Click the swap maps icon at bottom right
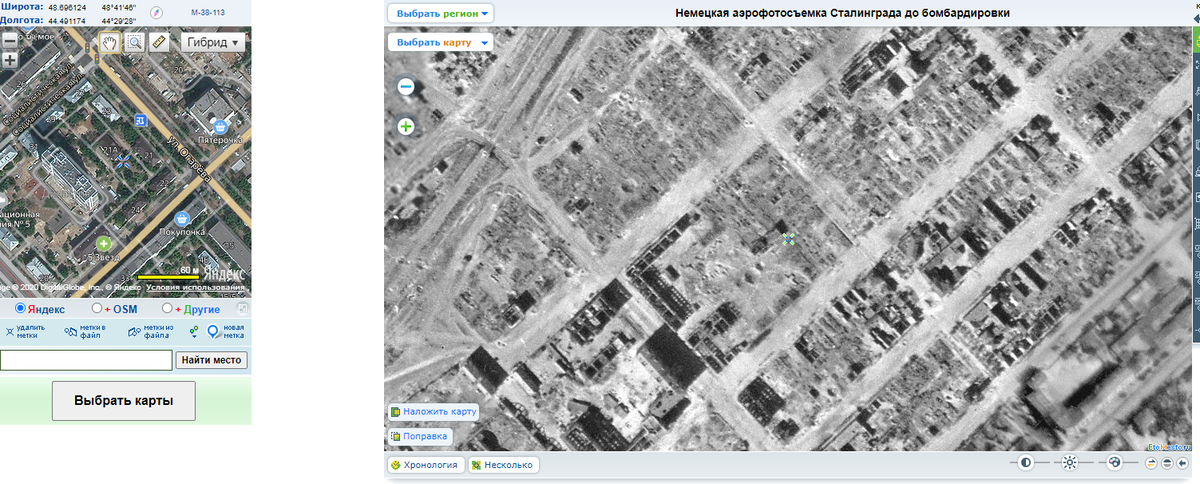 [1151, 463]
